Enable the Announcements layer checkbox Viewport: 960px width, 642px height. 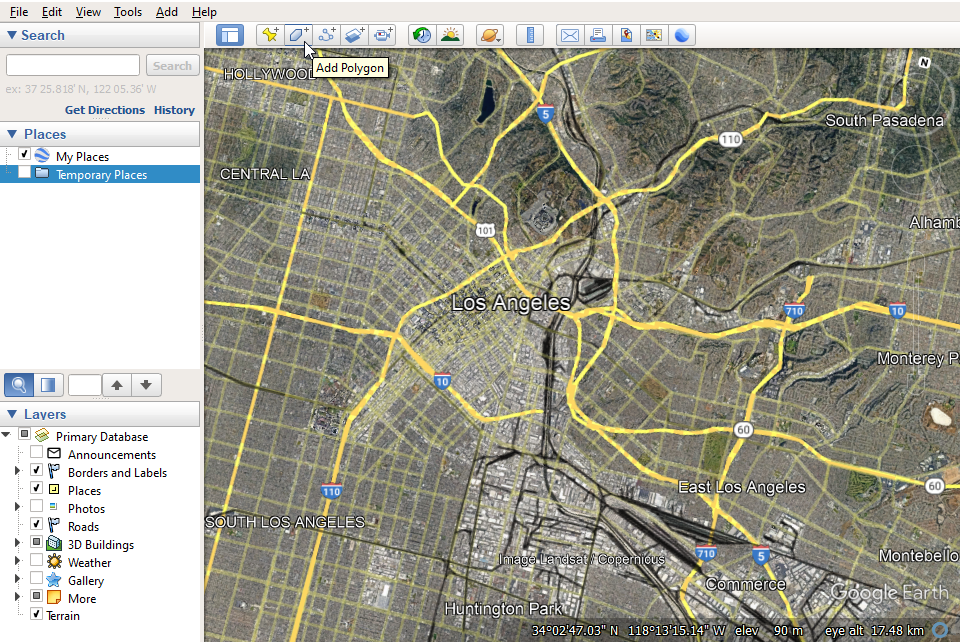coord(37,452)
